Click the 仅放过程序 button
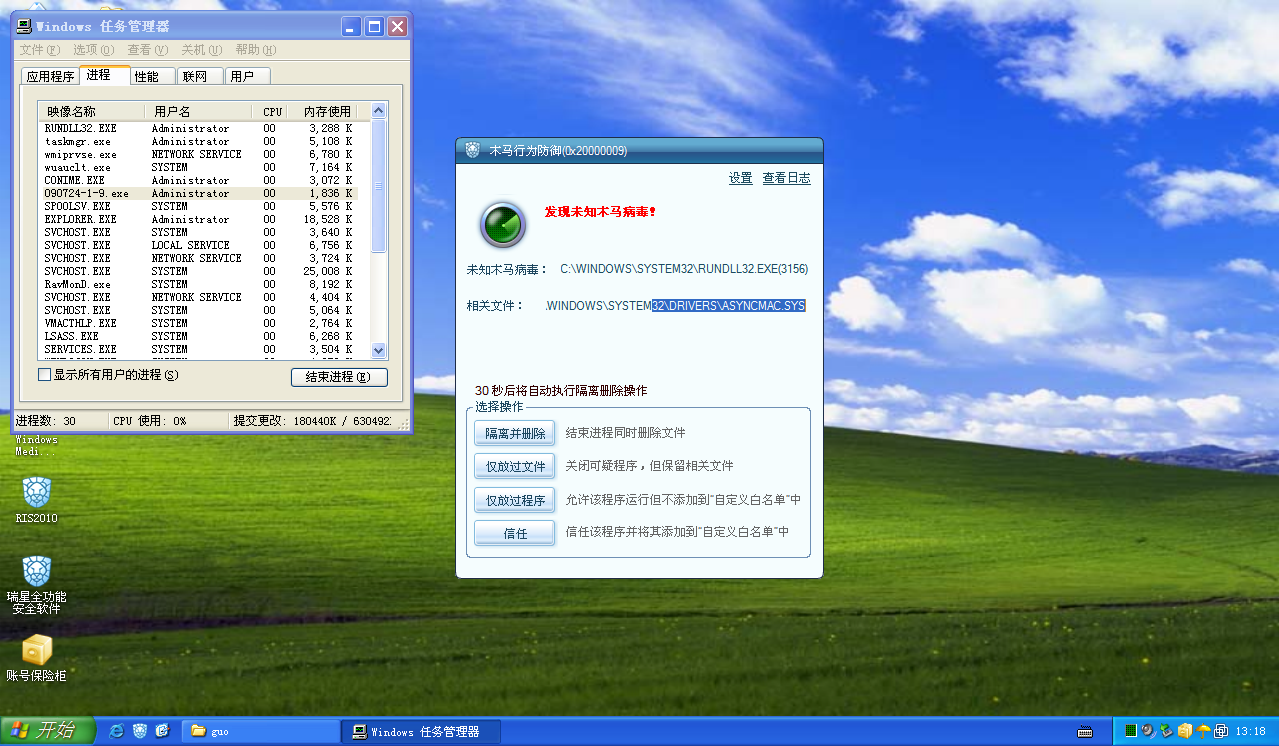 (x=515, y=500)
